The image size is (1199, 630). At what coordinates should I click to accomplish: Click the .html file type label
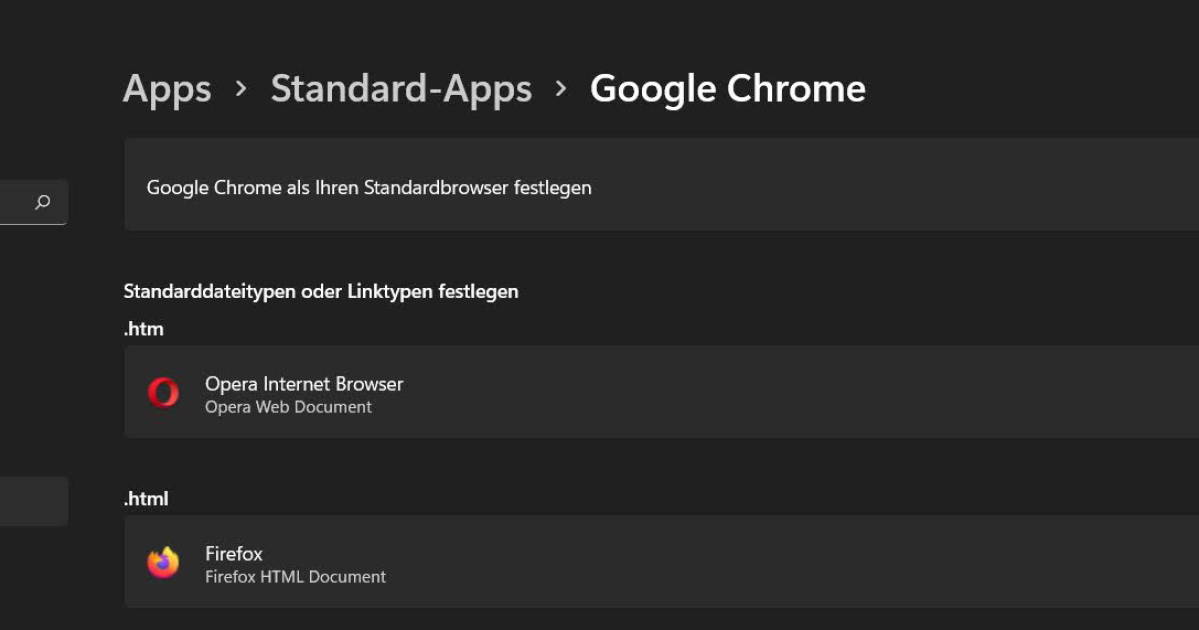click(x=146, y=498)
